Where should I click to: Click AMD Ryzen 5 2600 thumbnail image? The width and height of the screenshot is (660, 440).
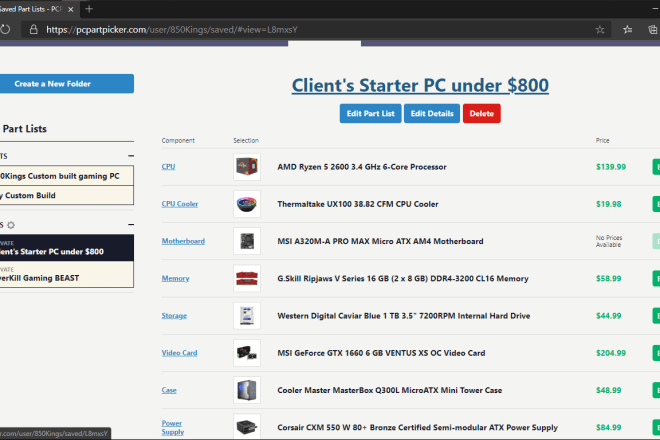coord(247,167)
